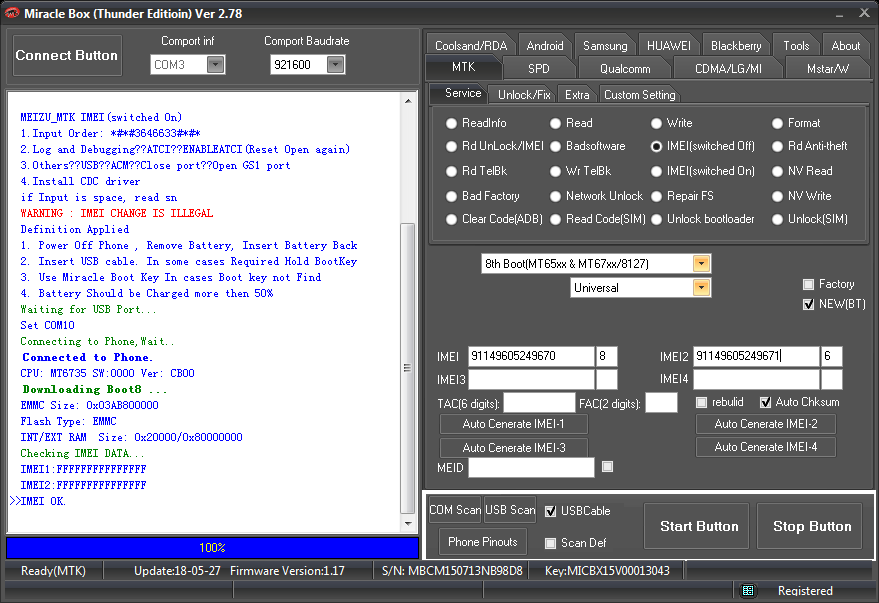The image size is (879, 603).
Task: Click the log panel vertical scrollbar thumb
Action: pyautogui.click(x=408, y=368)
